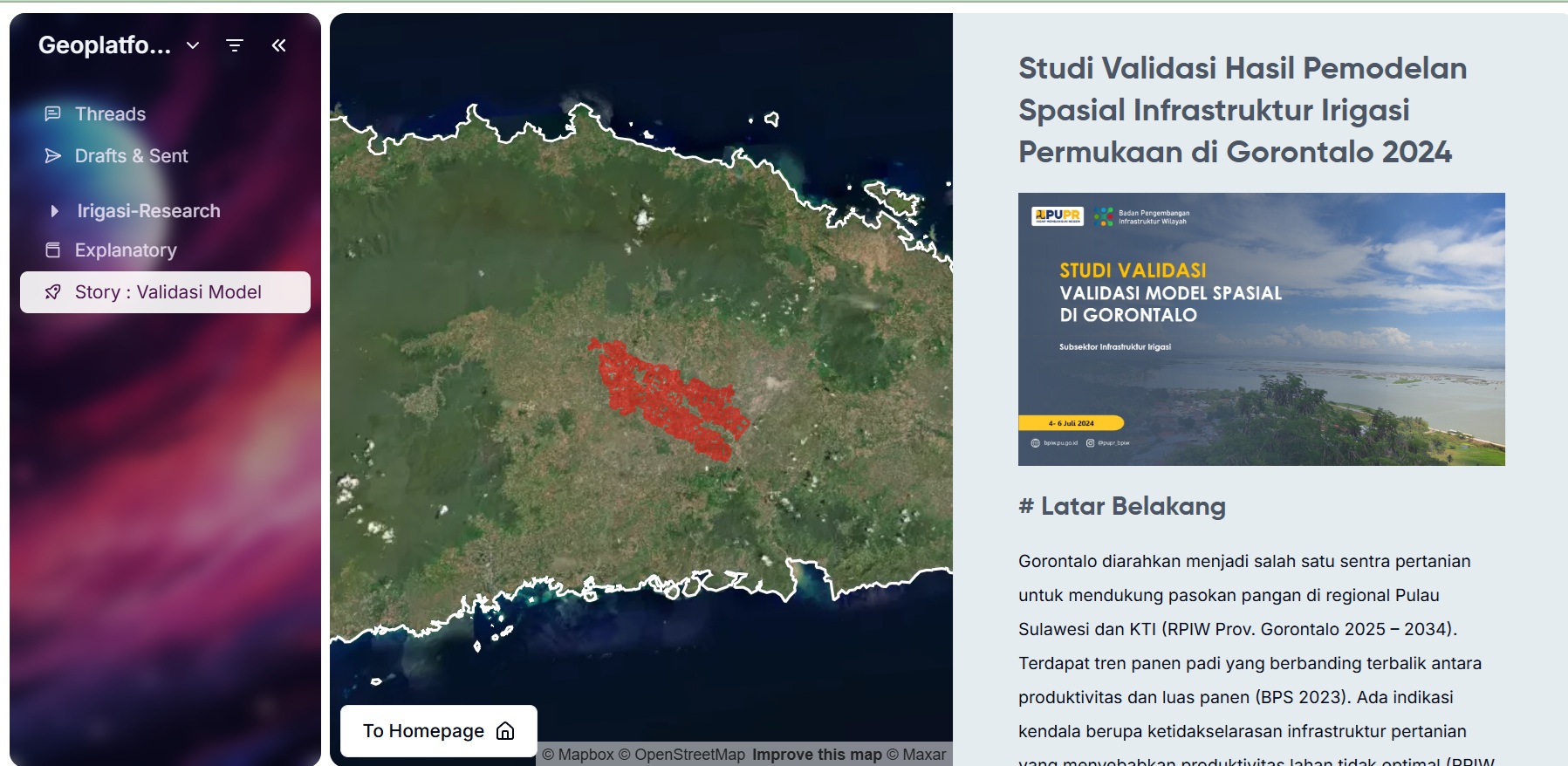
Task: Click the Drafts & Sent paper plane icon
Action: tap(53, 155)
